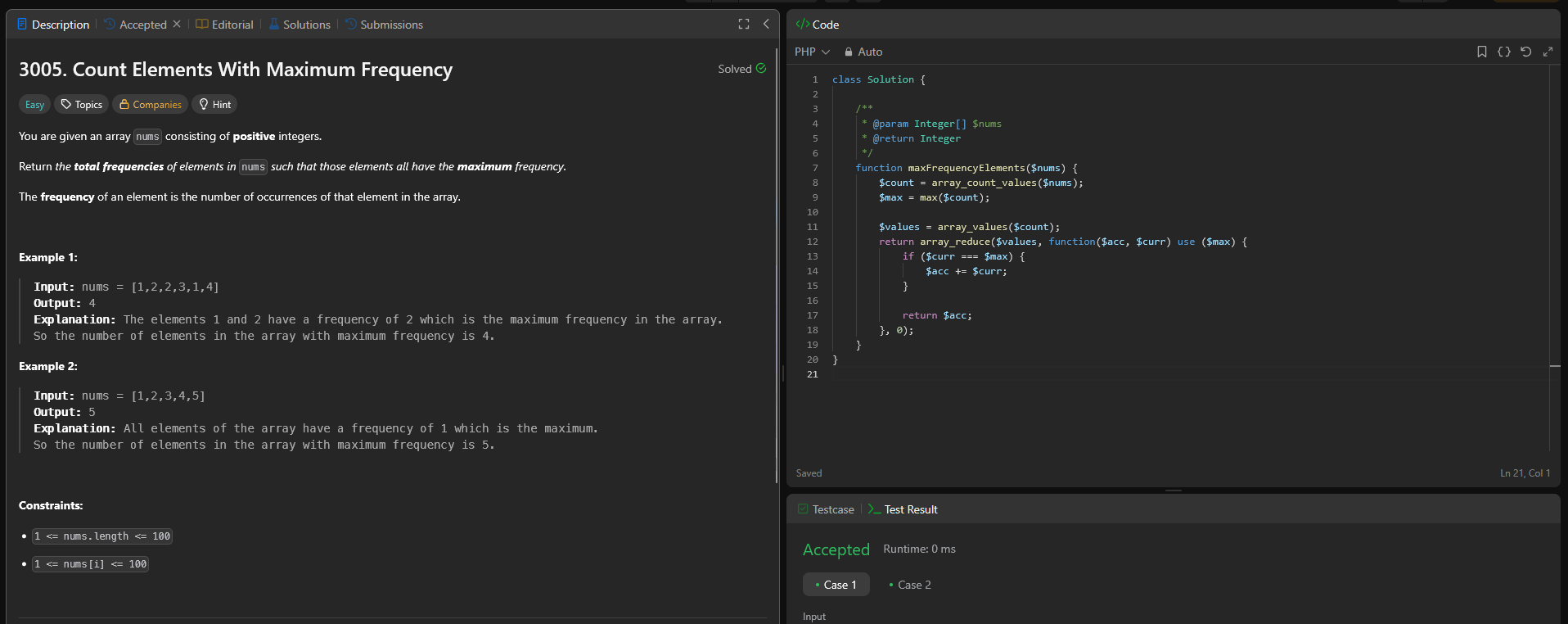Select the Case 2 test case

pos(910,585)
